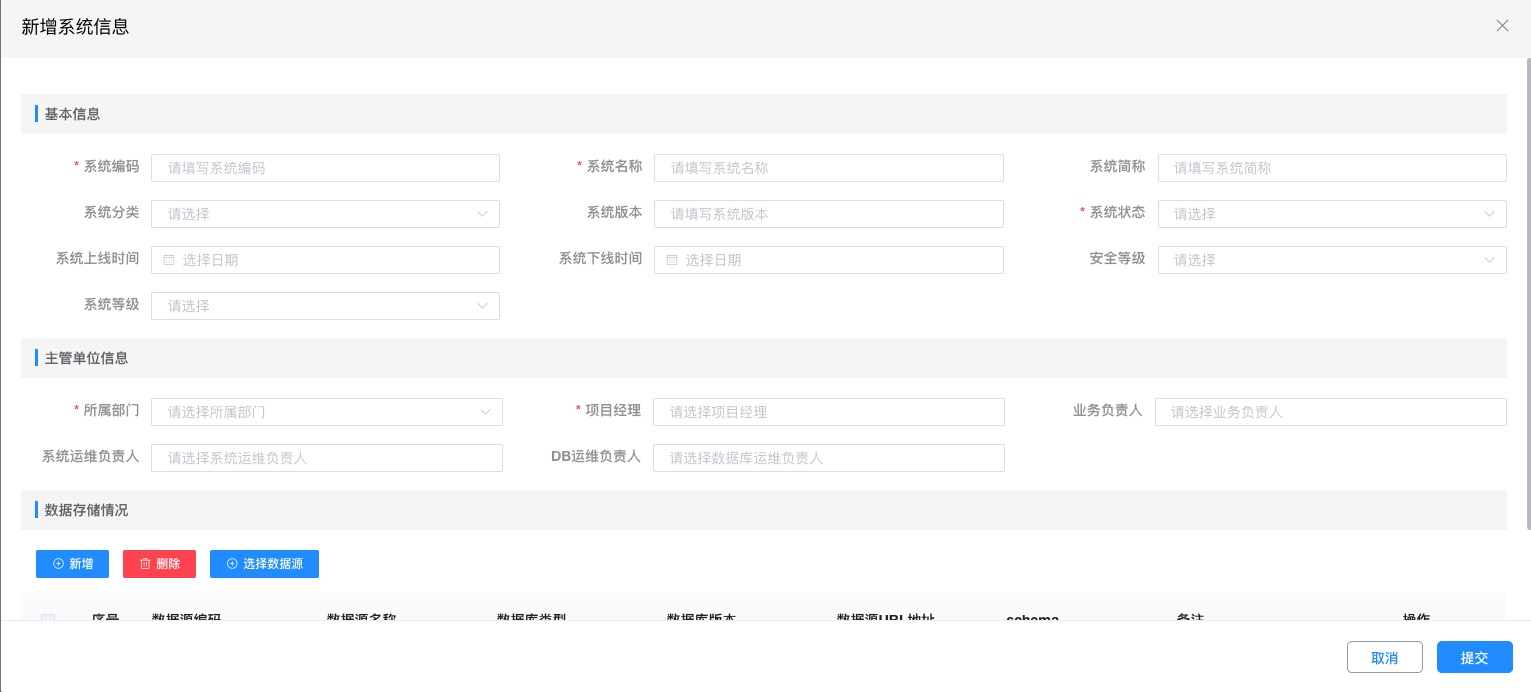Click the 取消 button

tap(1384, 658)
